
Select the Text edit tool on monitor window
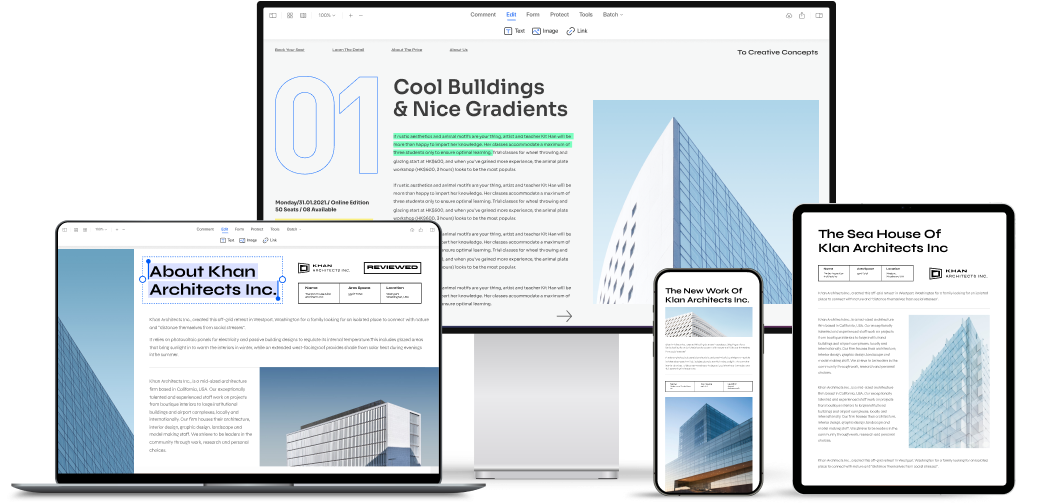click(514, 31)
